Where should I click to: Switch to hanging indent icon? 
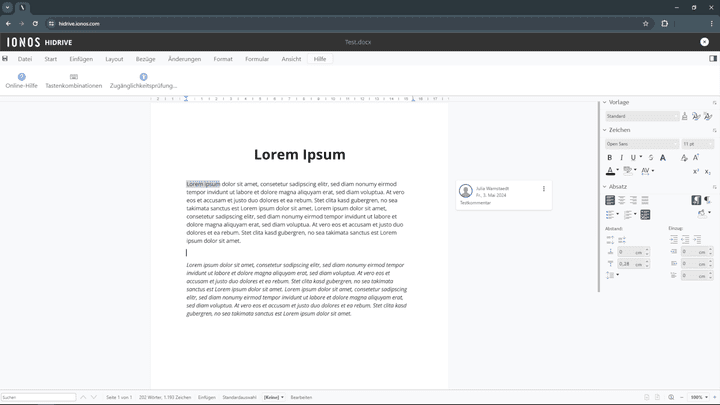[697, 239]
